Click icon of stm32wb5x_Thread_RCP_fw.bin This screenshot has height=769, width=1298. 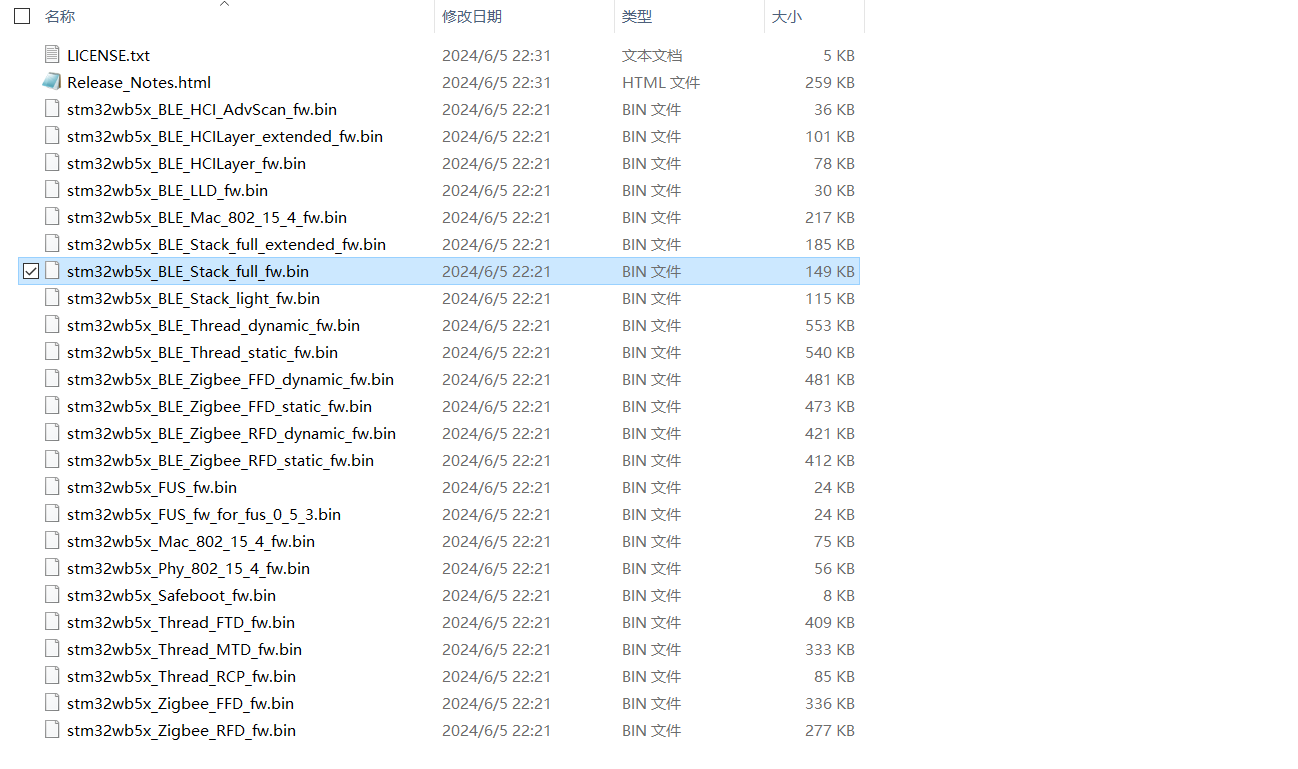pos(52,676)
